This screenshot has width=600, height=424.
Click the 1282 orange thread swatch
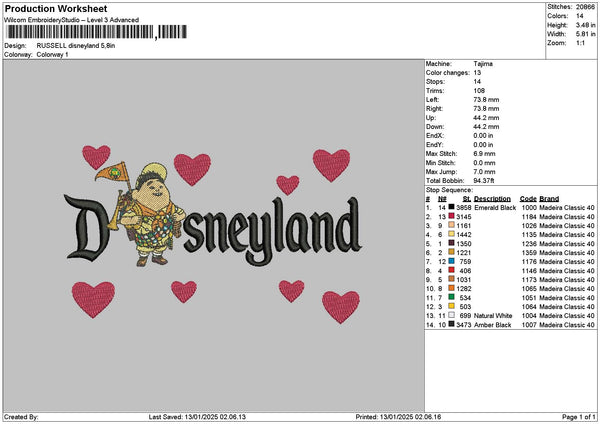click(452, 288)
